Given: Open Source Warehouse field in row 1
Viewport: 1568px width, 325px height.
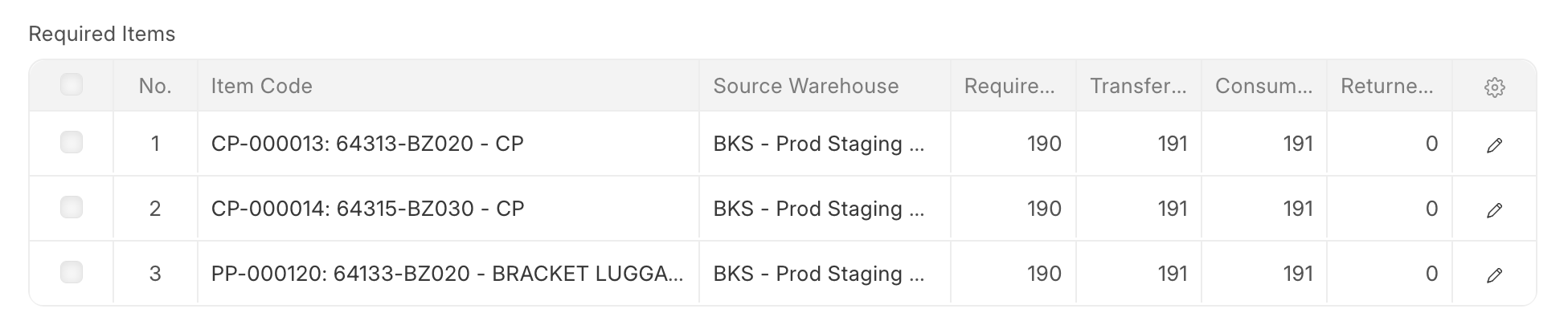Looking at the screenshot, I should click(x=819, y=144).
